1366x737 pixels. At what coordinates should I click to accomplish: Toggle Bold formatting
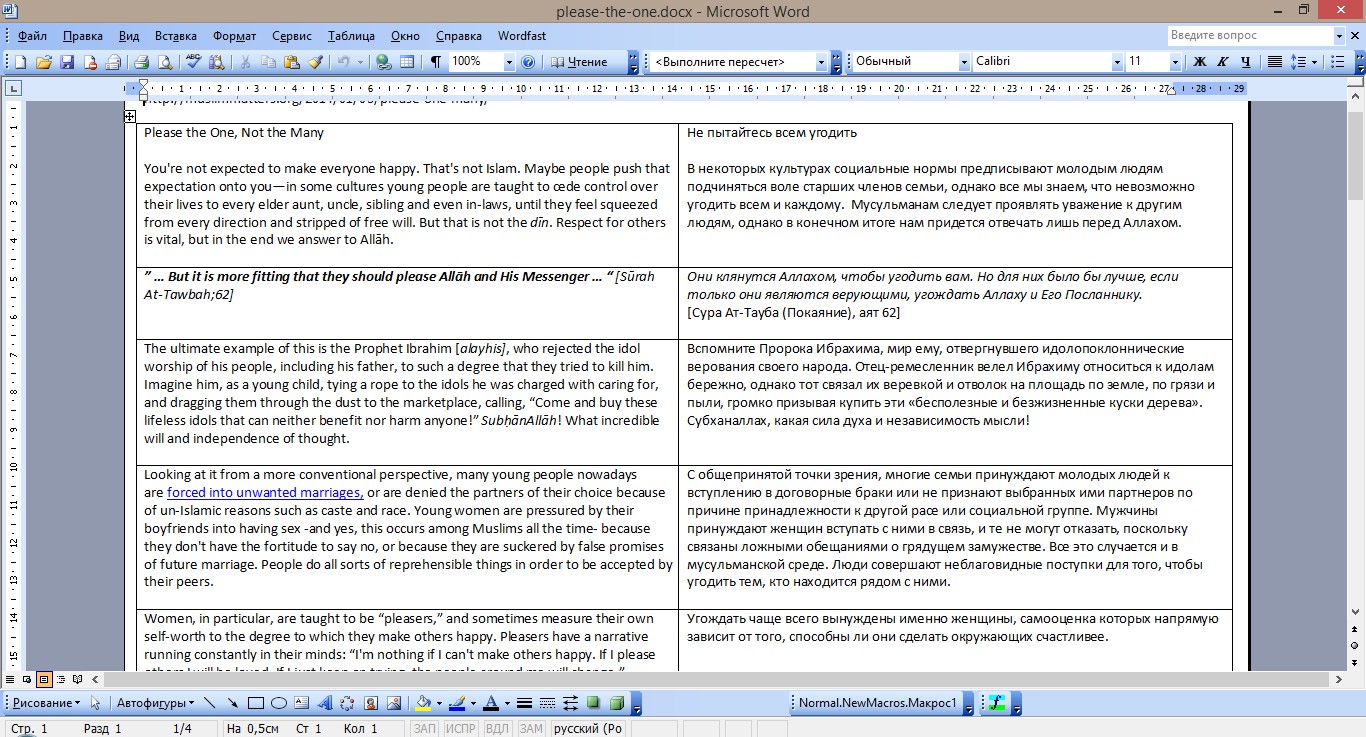[x=1200, y=62]
